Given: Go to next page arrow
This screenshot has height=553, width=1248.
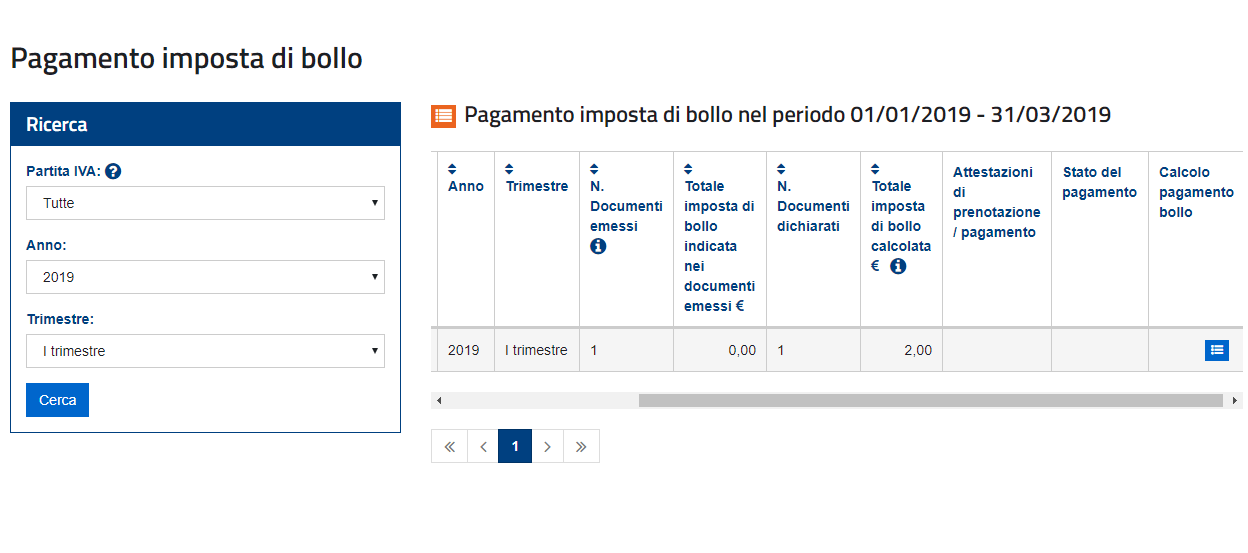Looking at the screenshot, I should pyautogui.click(x=548, y=447).
